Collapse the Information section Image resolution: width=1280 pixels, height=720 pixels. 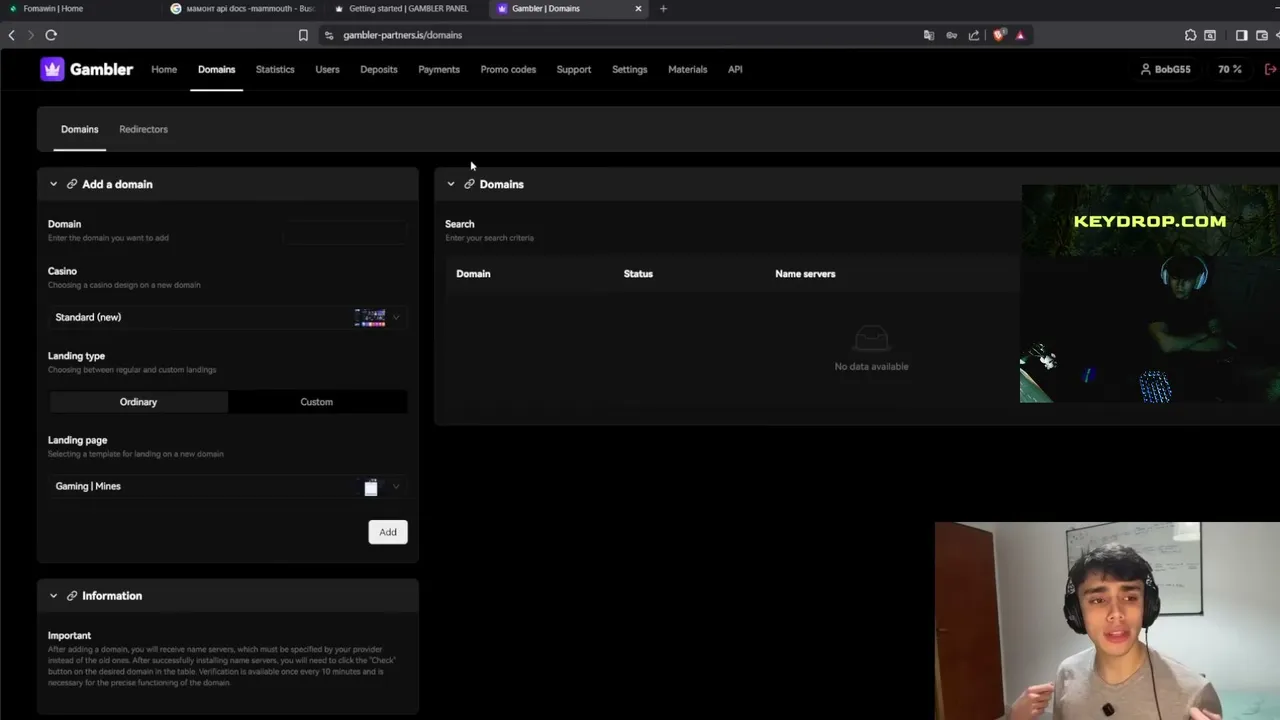pyautogui.click(x=54, y=596)
